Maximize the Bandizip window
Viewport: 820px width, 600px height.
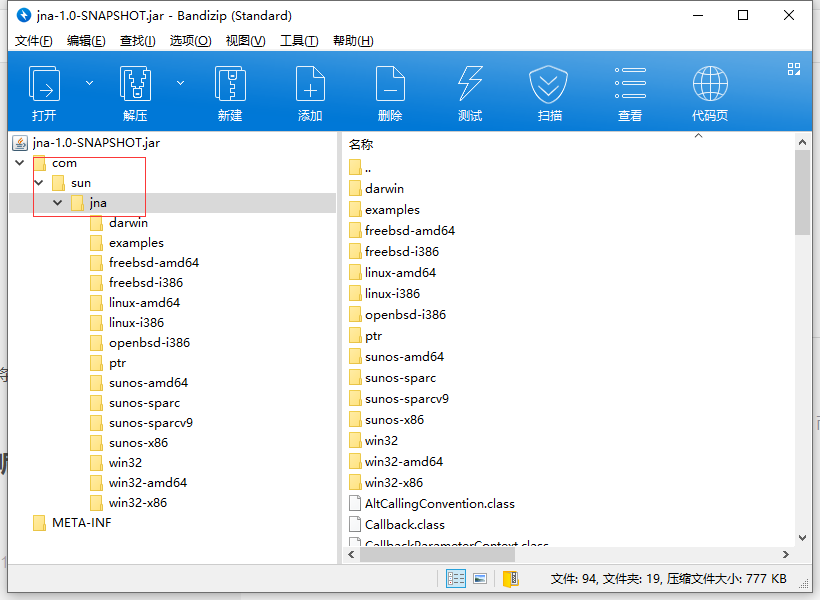click(x=743, y=15)
